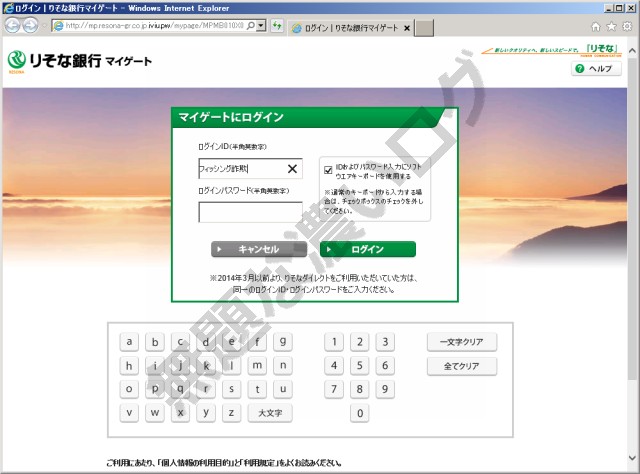Close the ログイン browser tab
The width and height of the screenshot is (640, 474).
407,28
